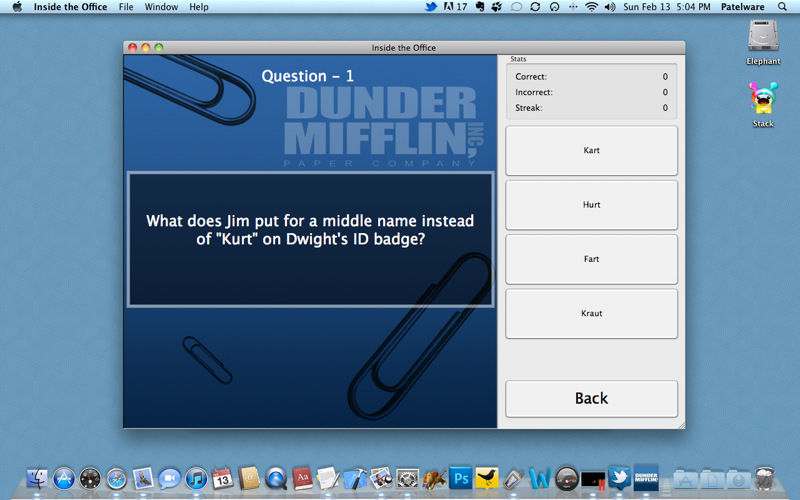This screenshot has width=800, height=500.
Task: Open the Adobe 17 updates menu bar item
Action: point(456,7)
